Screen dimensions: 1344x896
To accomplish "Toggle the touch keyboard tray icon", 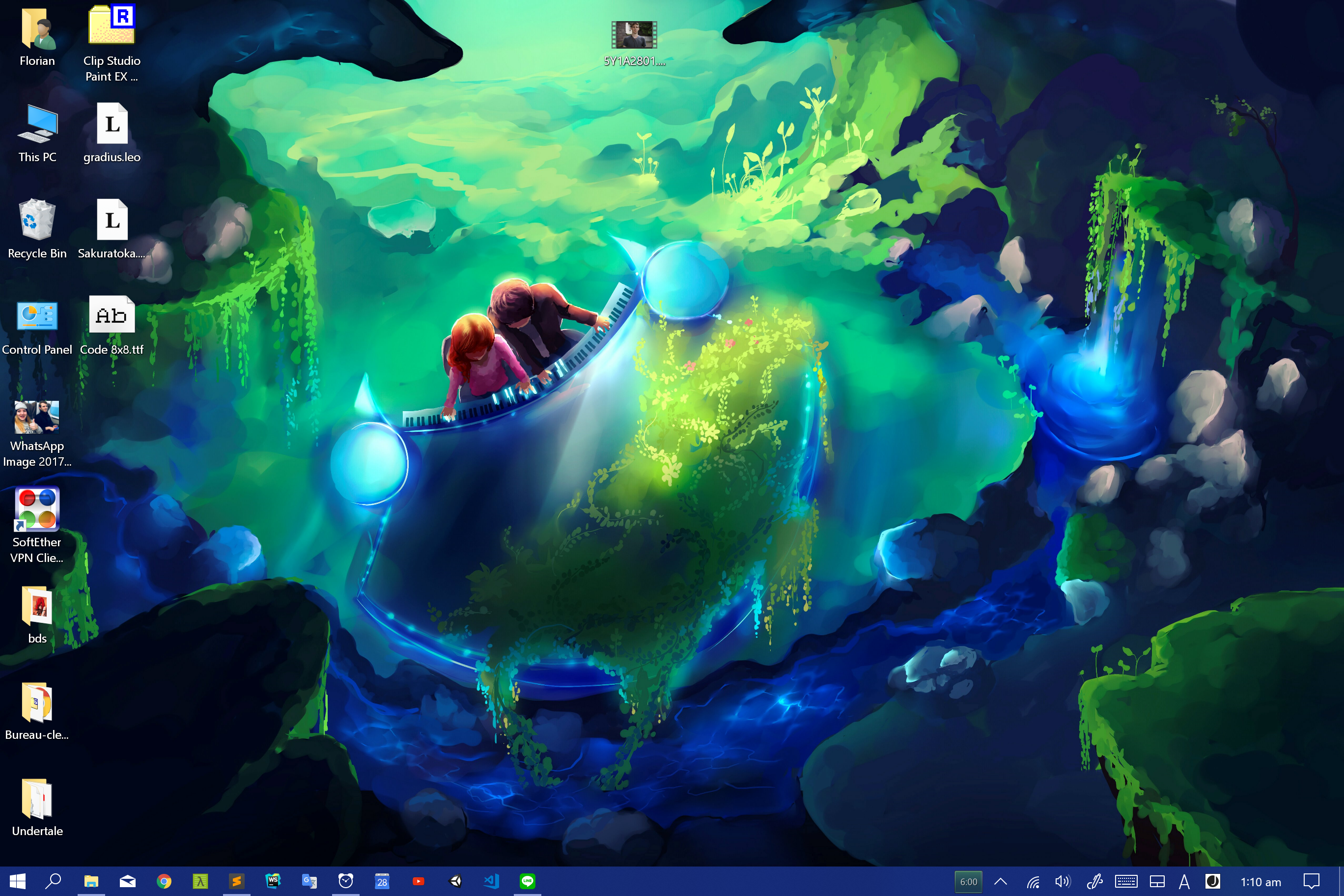I will pos(1126,882).
